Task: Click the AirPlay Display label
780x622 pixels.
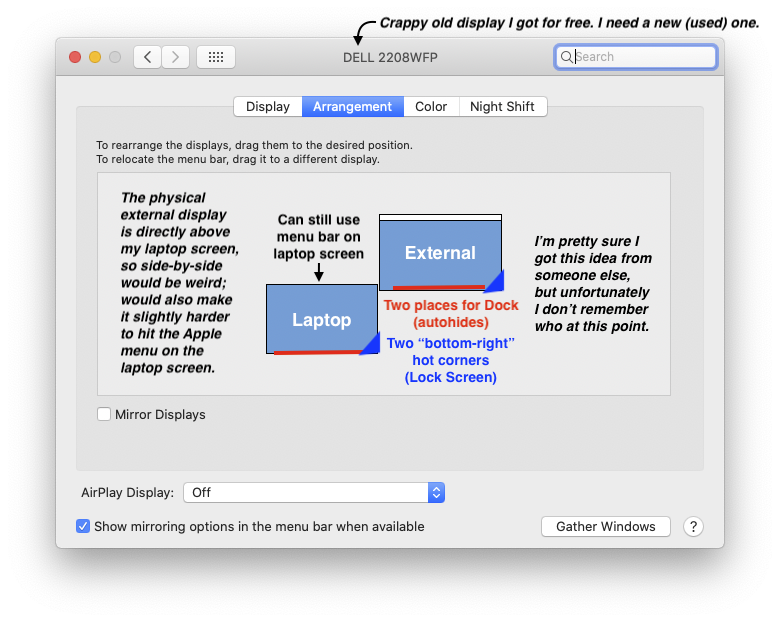Action: [x=128, y=493]
